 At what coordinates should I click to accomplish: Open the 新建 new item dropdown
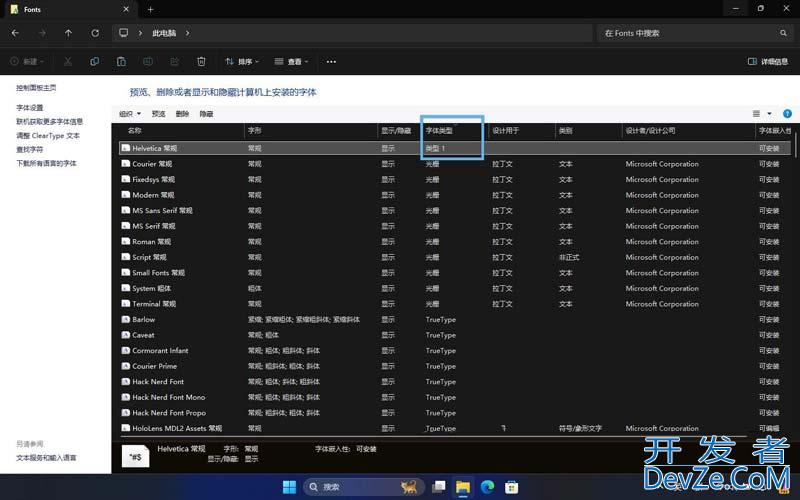click(27, 62)
